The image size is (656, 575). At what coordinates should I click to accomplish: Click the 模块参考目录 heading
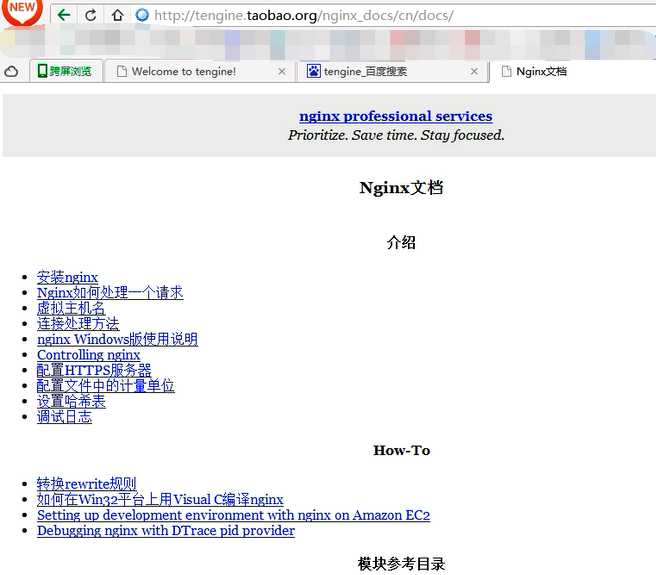coord(402,564)
